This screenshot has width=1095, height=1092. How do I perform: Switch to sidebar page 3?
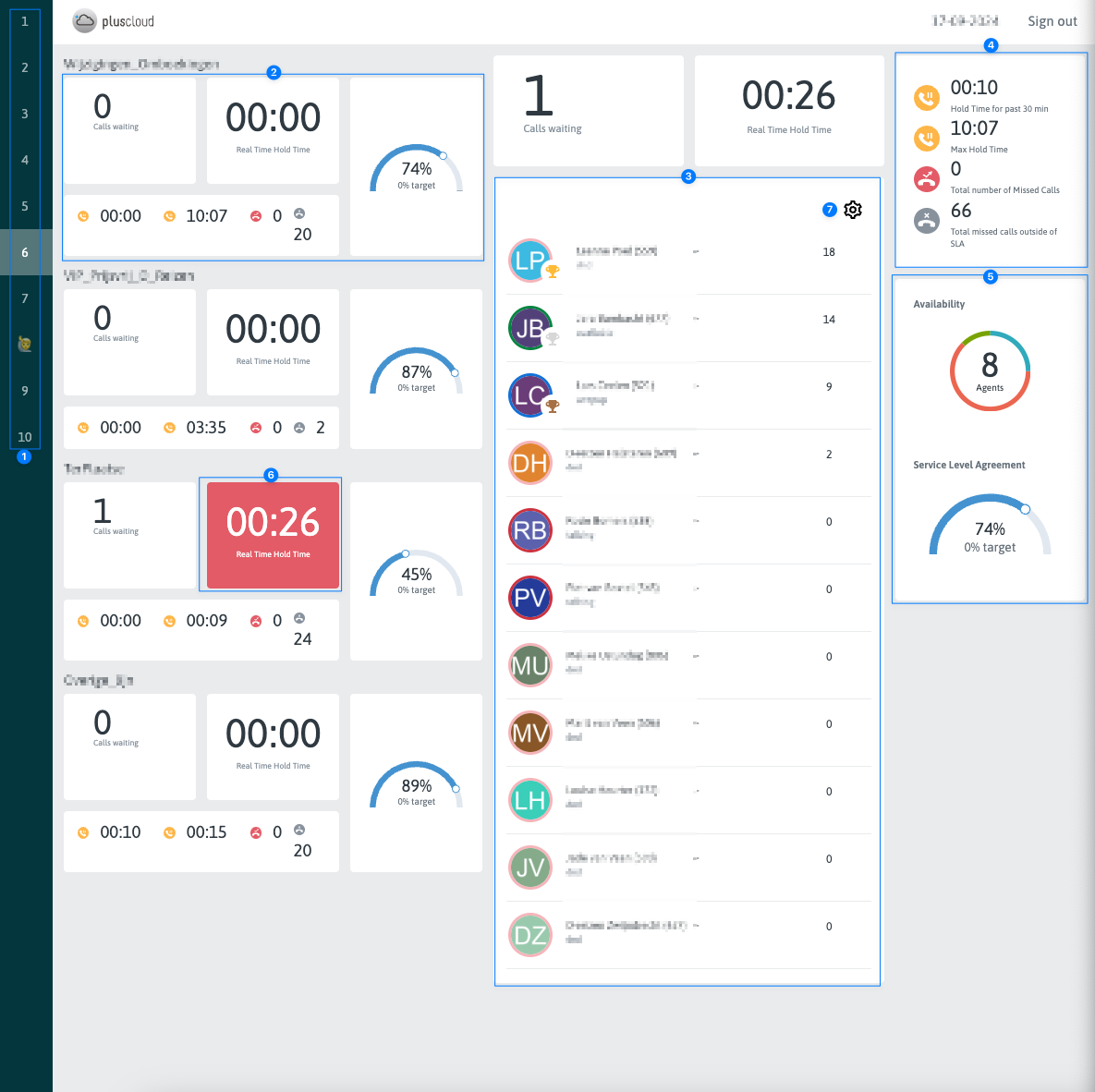(25, 114)
